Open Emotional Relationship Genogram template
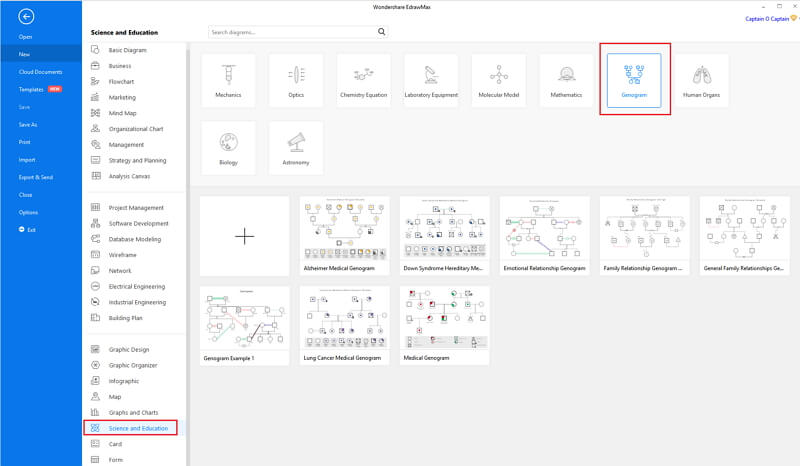The height and width of the screenshot is (466, 800). 544,236
